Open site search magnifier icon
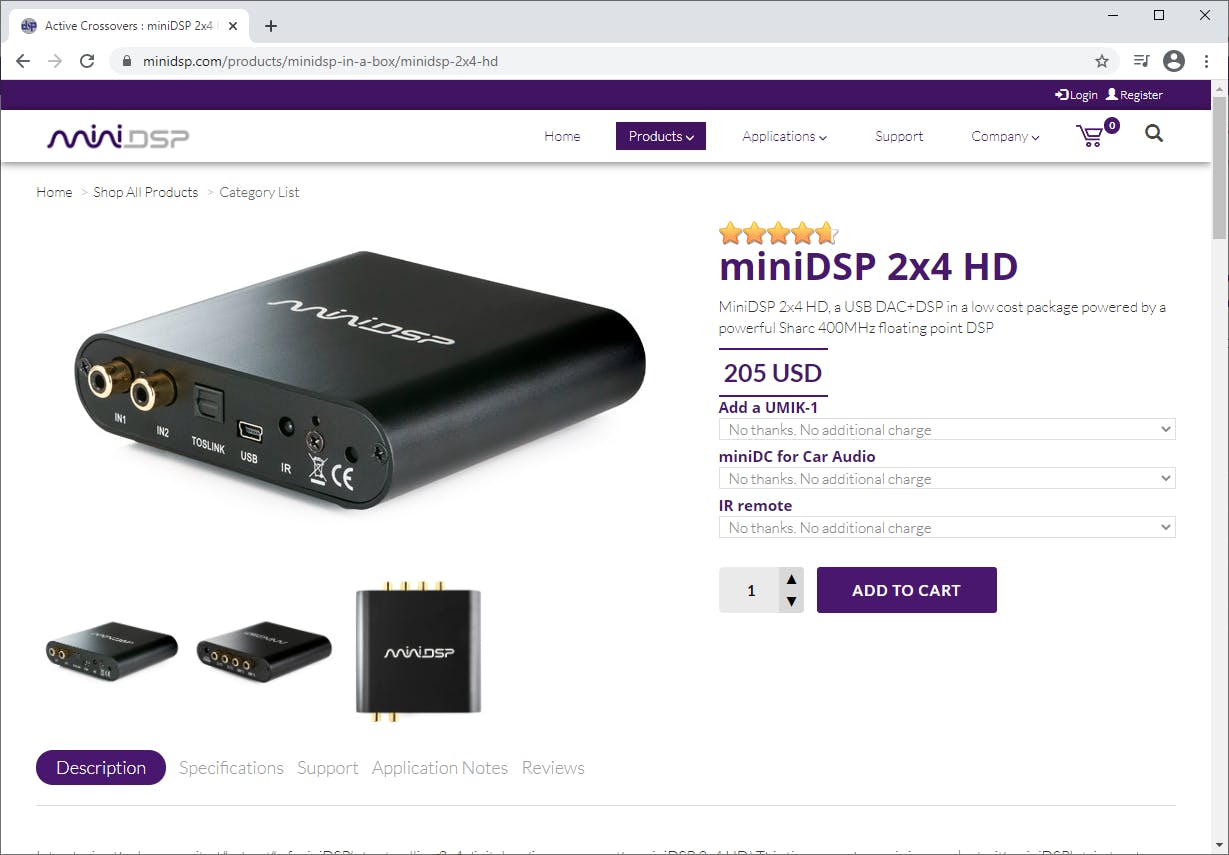This screenshot has width=1229, height=855. tap(1154, 133)
